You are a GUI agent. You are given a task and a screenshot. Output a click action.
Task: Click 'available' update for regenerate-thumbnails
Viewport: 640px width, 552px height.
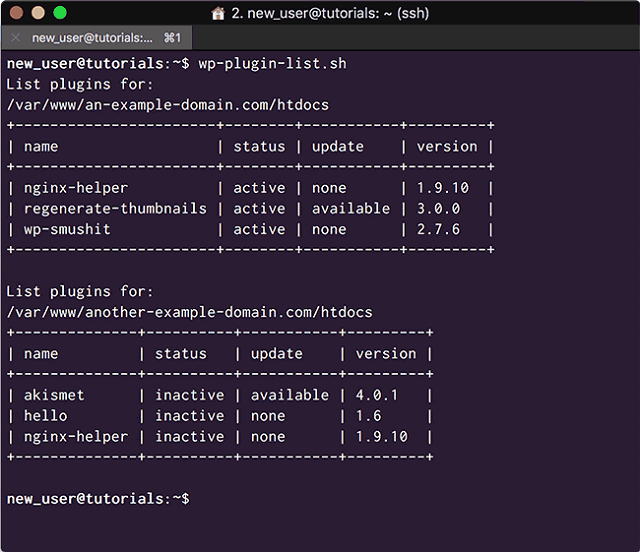pos(351,209)
